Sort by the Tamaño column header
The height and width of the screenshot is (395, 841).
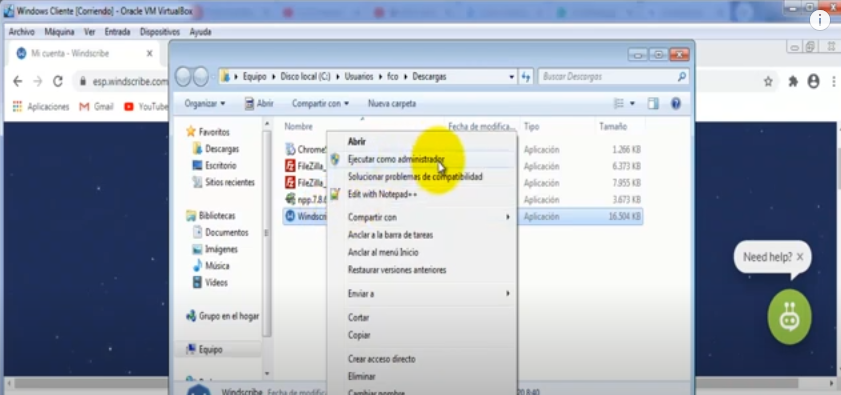[x=613, y=127]
